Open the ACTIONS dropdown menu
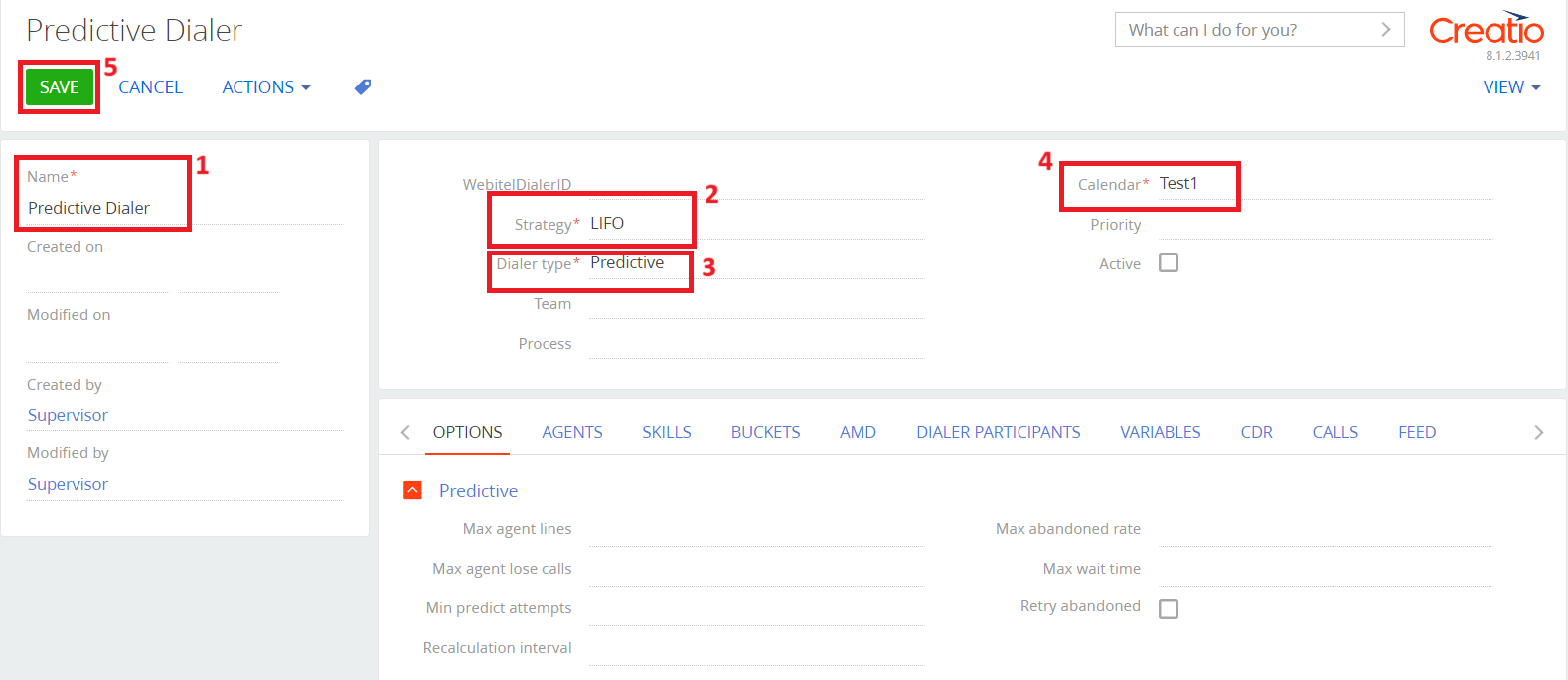1568x680 pixels. (x=266, y=87)
